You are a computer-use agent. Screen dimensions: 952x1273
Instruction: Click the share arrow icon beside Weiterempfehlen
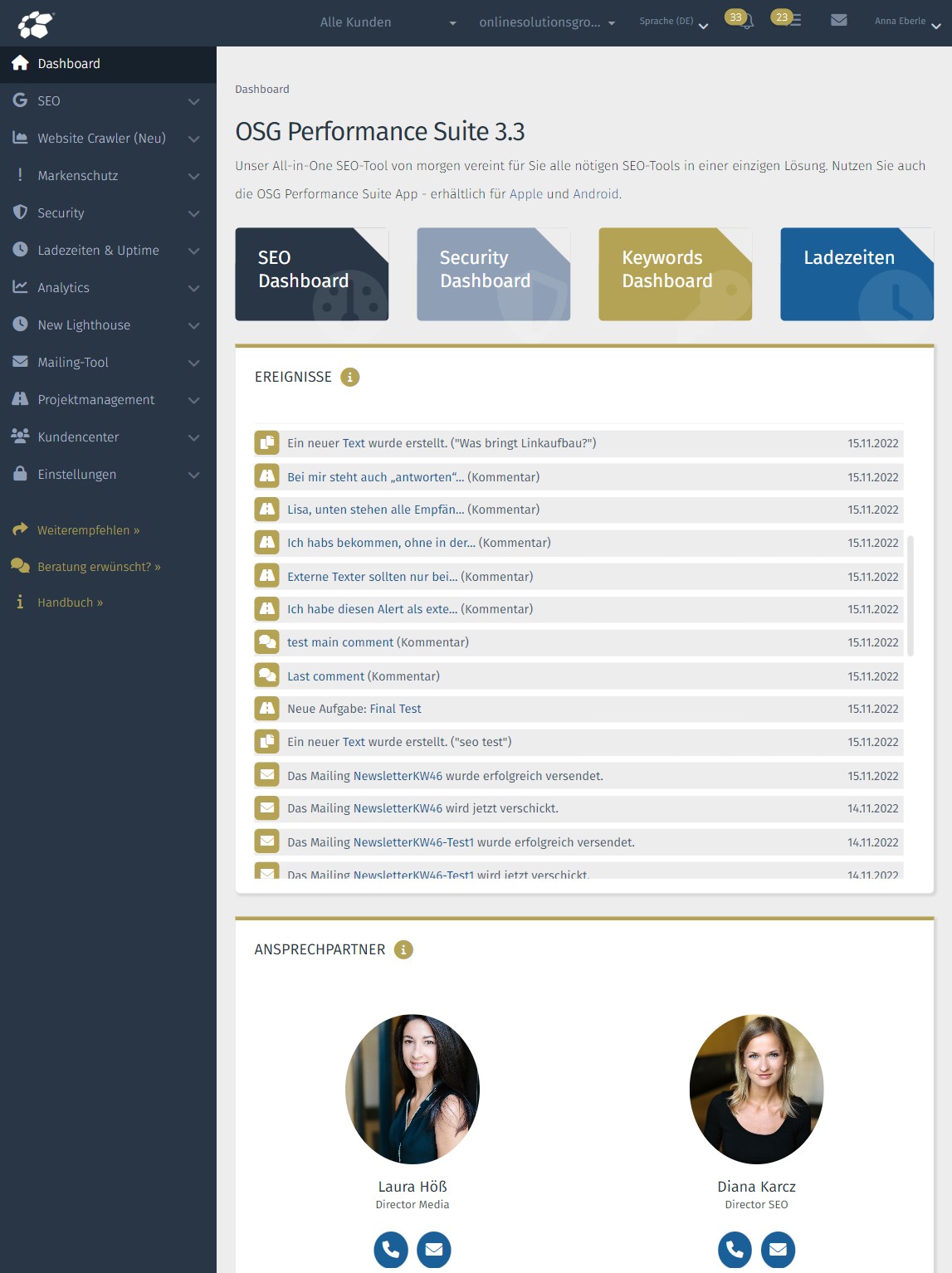[x=20, y=529]
